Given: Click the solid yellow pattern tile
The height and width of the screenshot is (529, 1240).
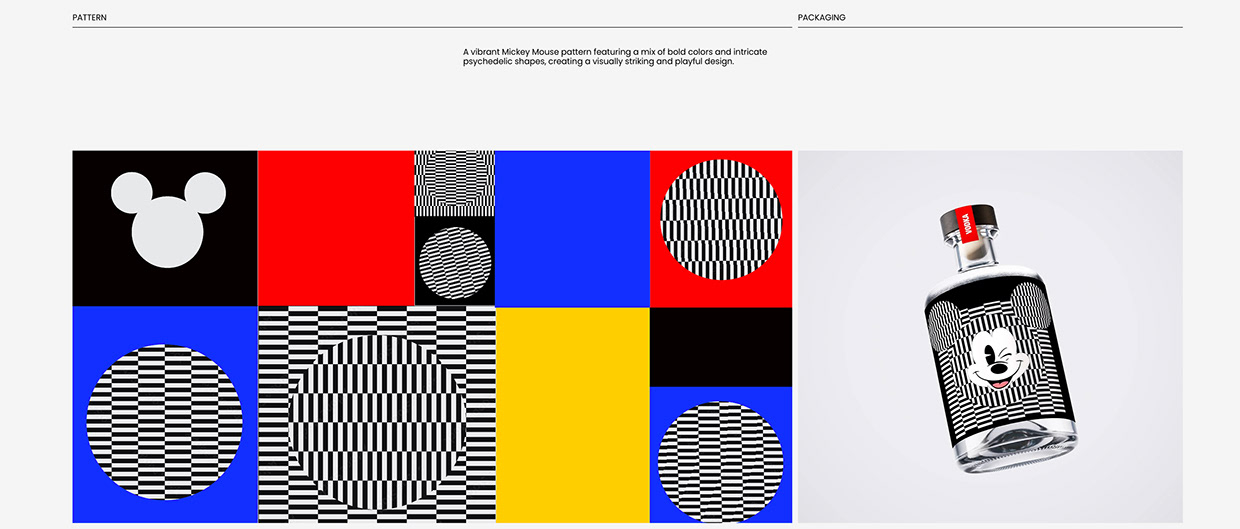Looking at the screenshot, I should point(572,415).
